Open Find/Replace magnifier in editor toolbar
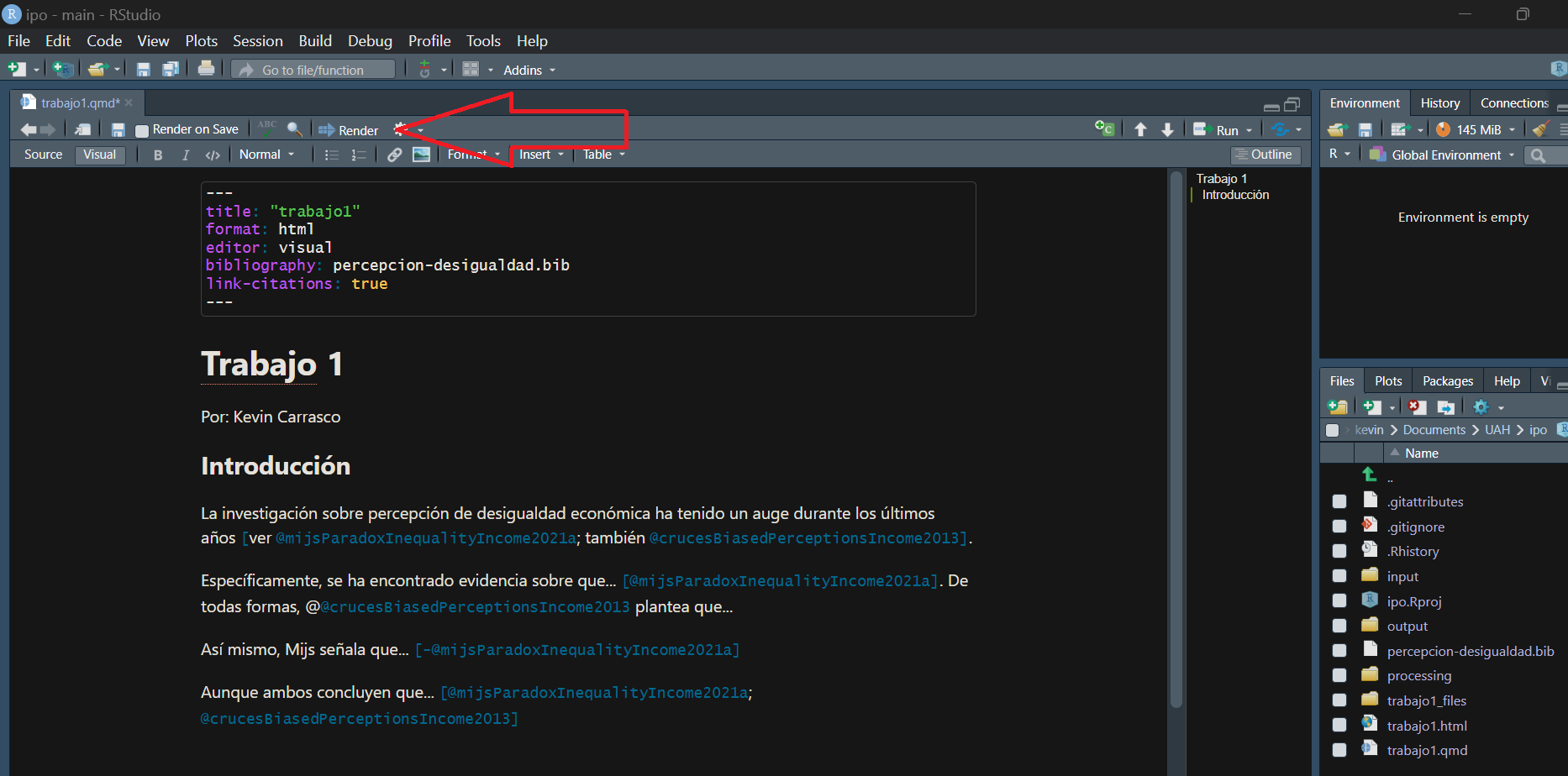The height and width of the screenshot is (776, 1568). [295, 129]
